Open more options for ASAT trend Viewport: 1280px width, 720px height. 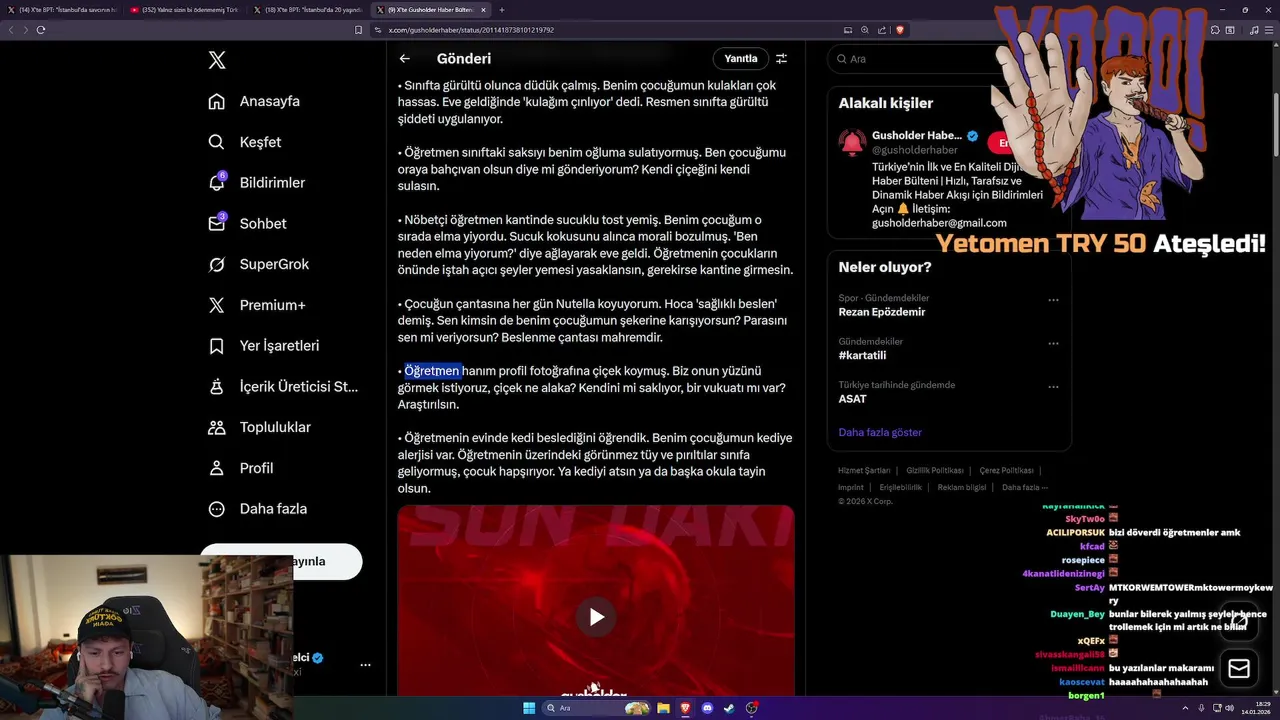point(1053,386)
